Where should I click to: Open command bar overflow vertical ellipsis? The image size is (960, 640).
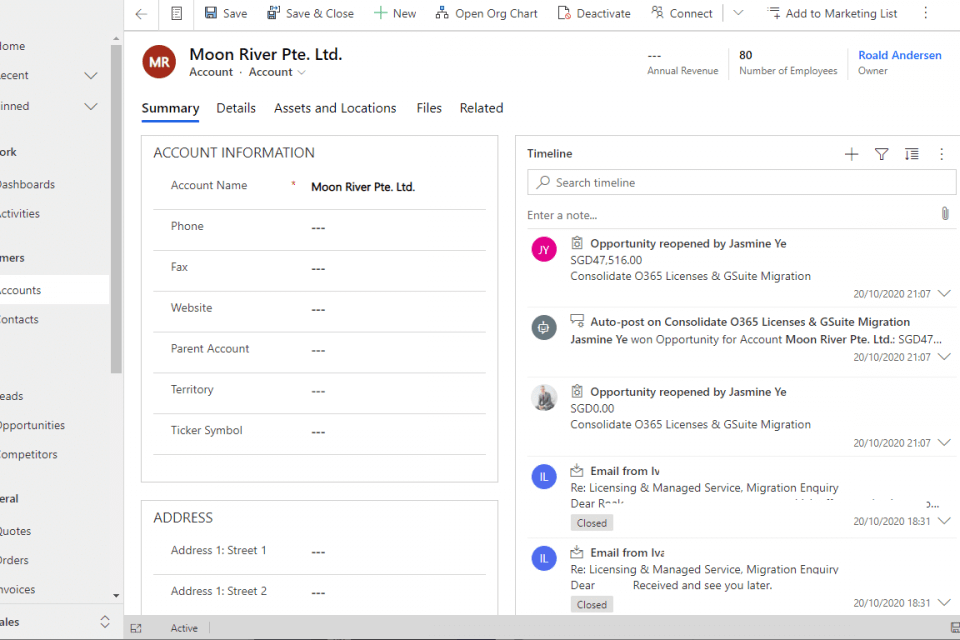click(x=925, y=14)
